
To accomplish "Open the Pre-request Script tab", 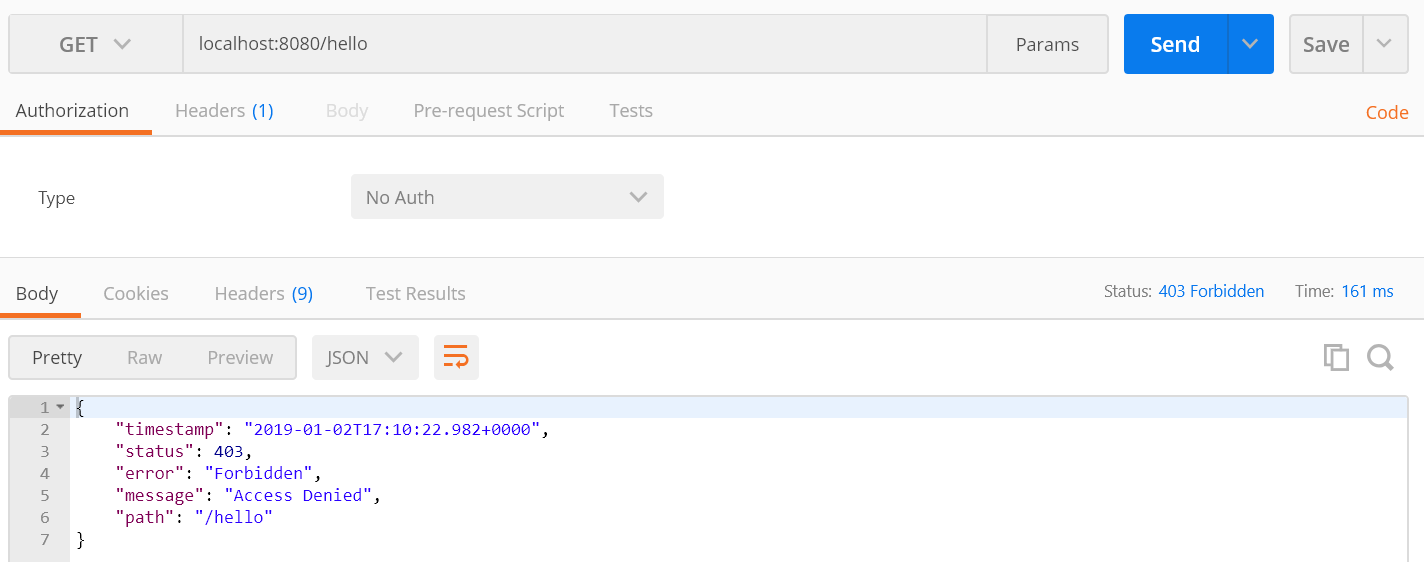I will point(488,111).
